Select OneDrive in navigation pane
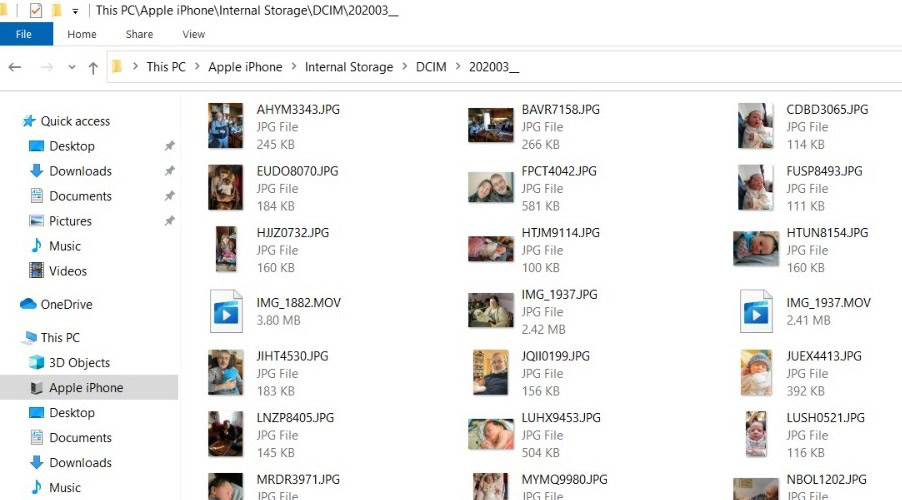The width and height of the screenshot is (902, 500). click(x=66, y=304)
